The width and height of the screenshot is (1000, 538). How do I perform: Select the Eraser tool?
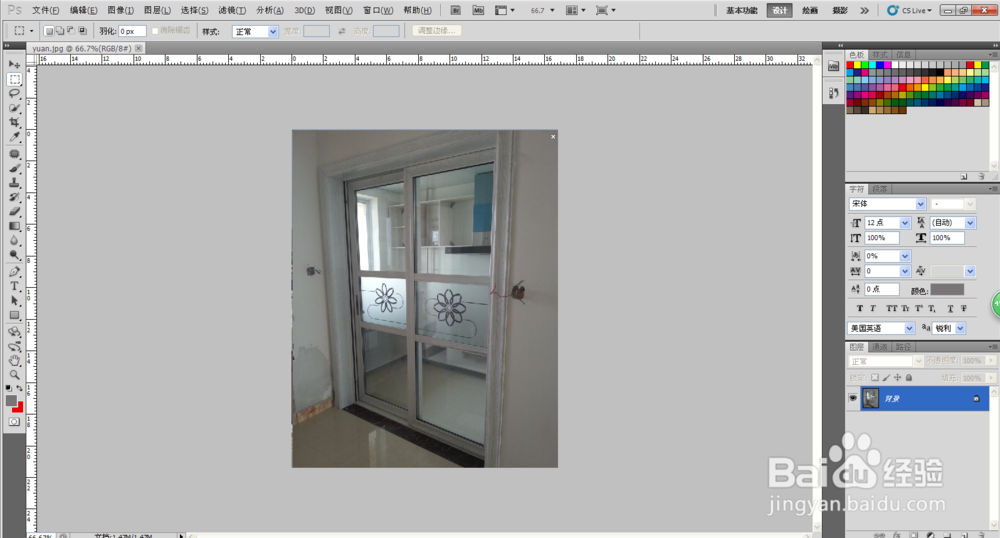tap(14, 212)
